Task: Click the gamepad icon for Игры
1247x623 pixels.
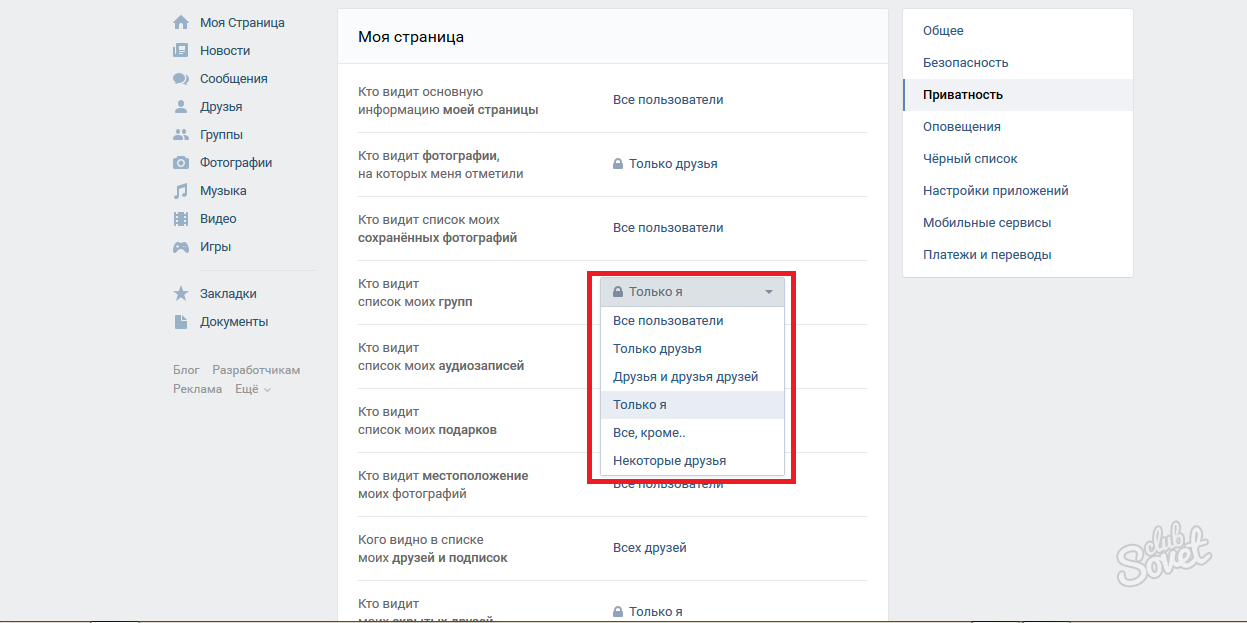Action: click(180, 246)
